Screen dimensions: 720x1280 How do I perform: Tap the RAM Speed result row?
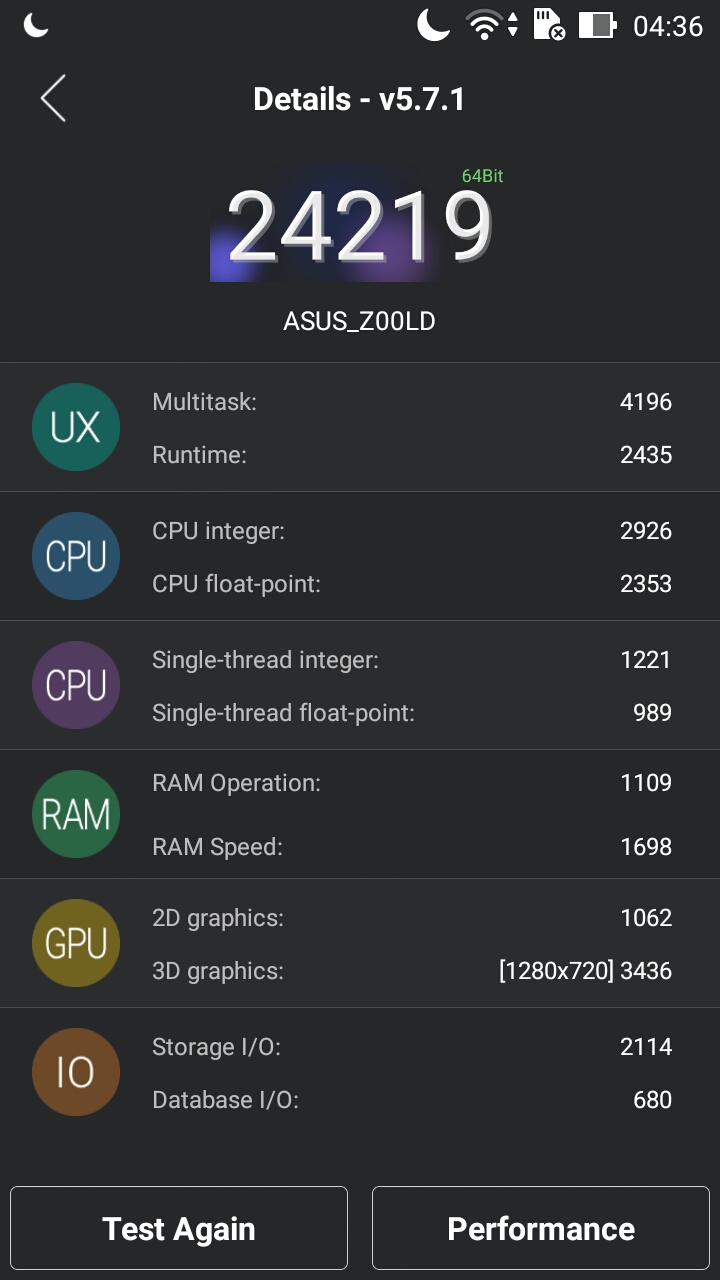pyautogui.click(x=411, y=847)
